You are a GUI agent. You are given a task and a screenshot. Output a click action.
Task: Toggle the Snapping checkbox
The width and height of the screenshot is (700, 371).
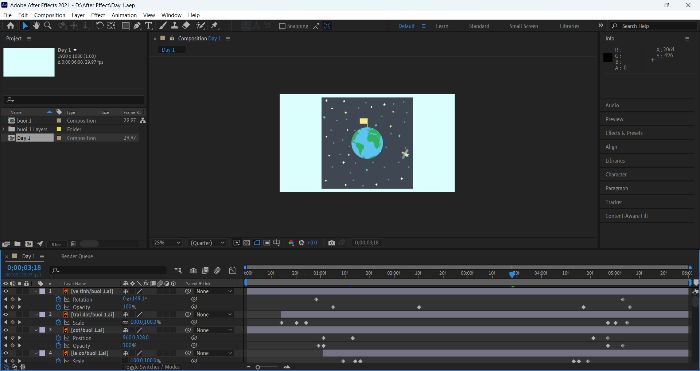coord(282,26)
